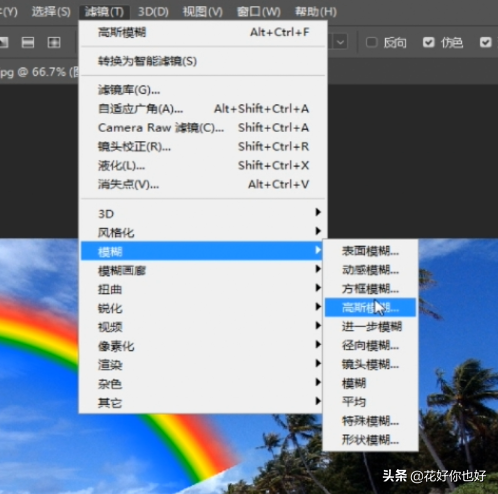Choose 消失点(V)...
498x494 pixels.
click(203, 184)
